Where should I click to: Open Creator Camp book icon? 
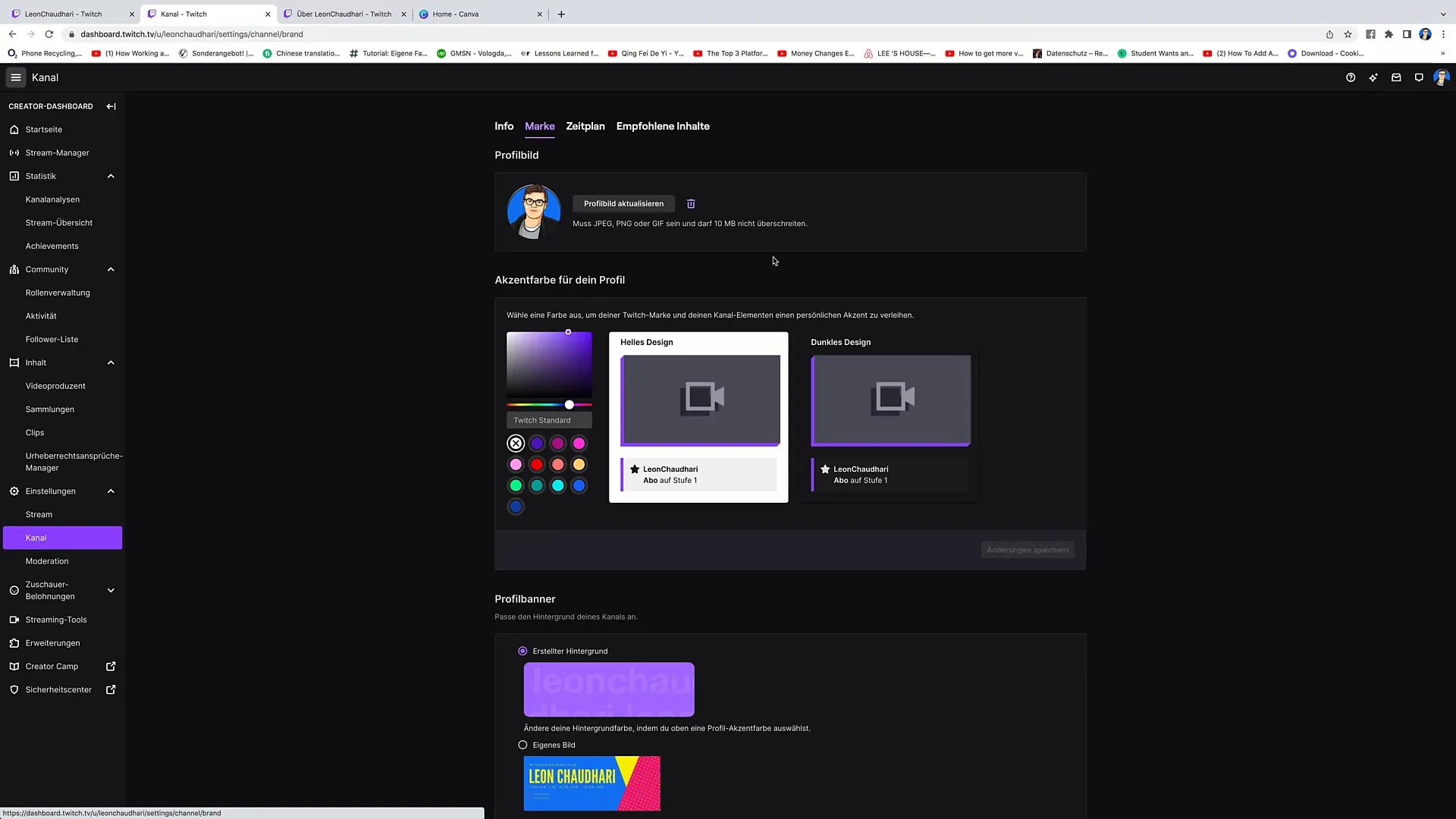click(14, 667)
